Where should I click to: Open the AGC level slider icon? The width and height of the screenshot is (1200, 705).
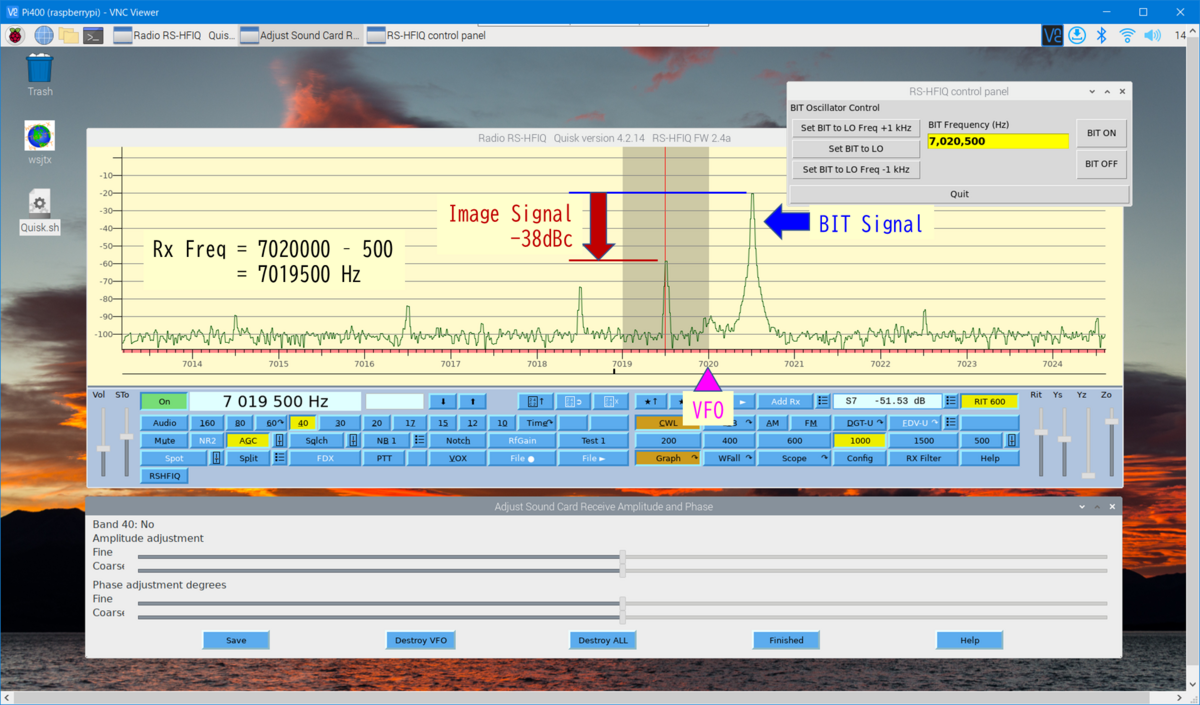(280, 440)
